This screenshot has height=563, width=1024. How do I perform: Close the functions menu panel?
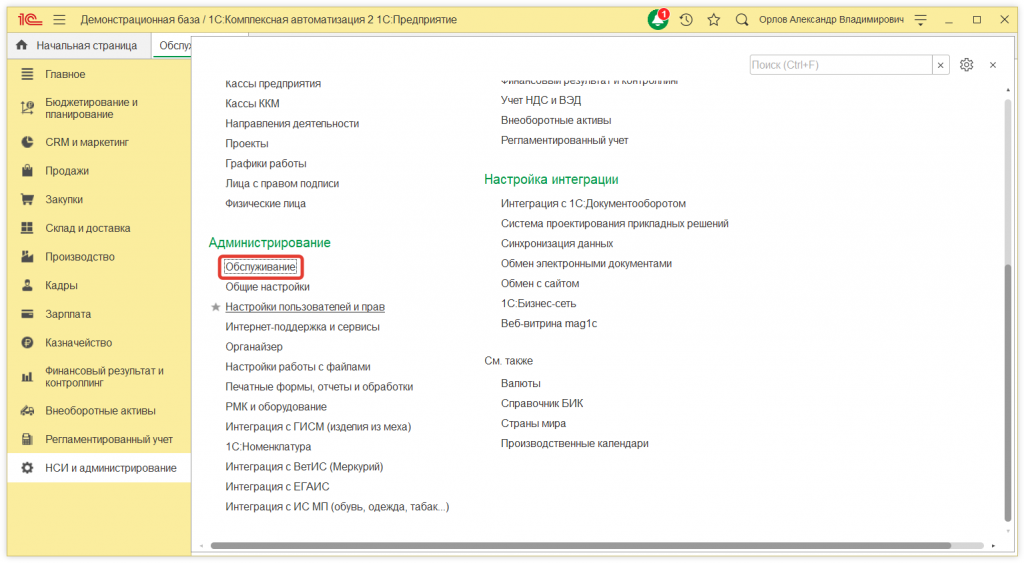tap(993, 65)
